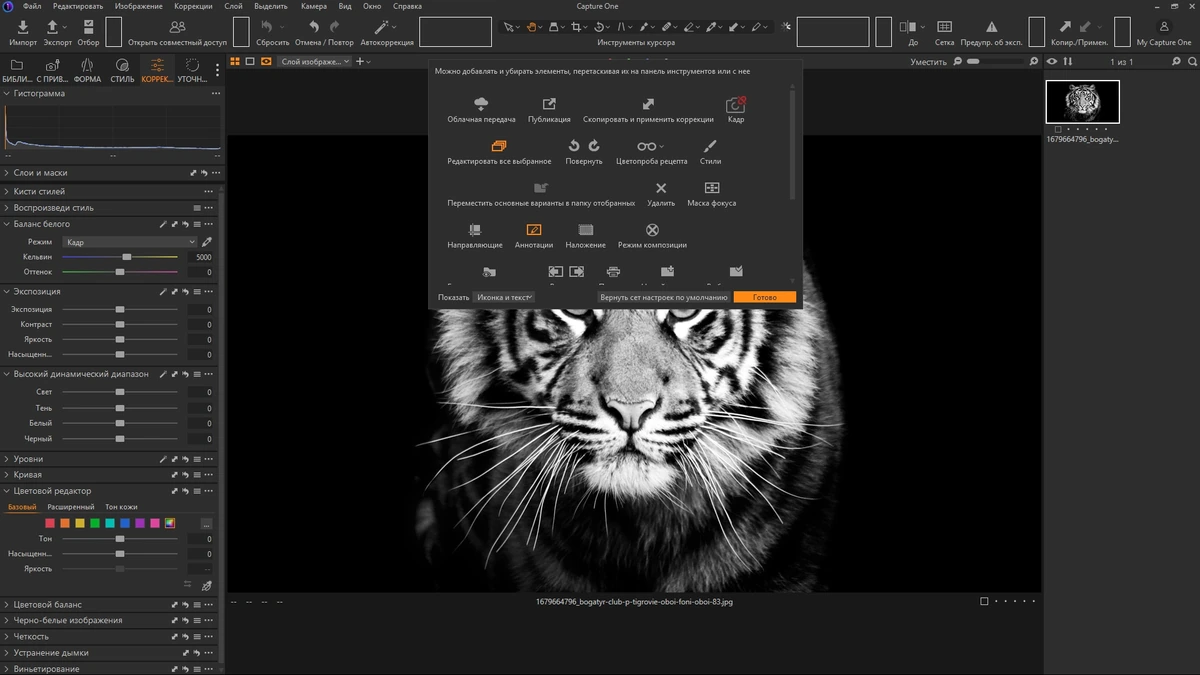Open the Отбор (cull) tool
1200x675 pixels.
88,27
